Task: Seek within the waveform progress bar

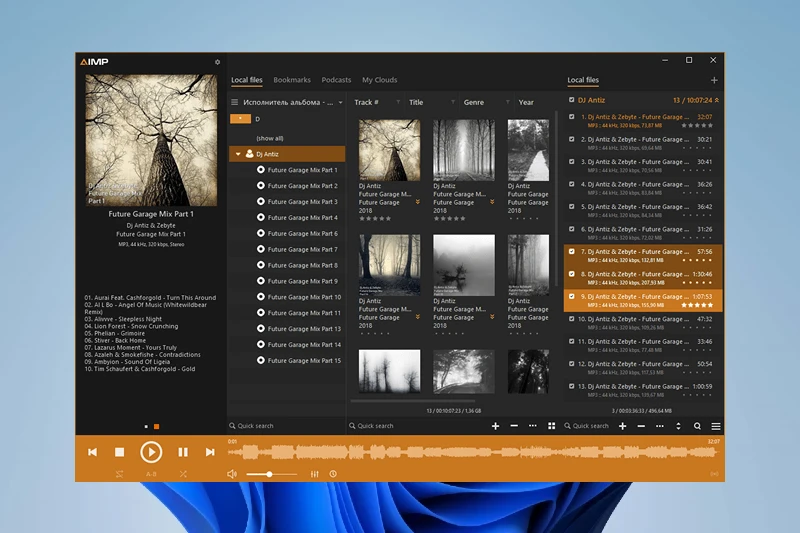Action: 473,452
